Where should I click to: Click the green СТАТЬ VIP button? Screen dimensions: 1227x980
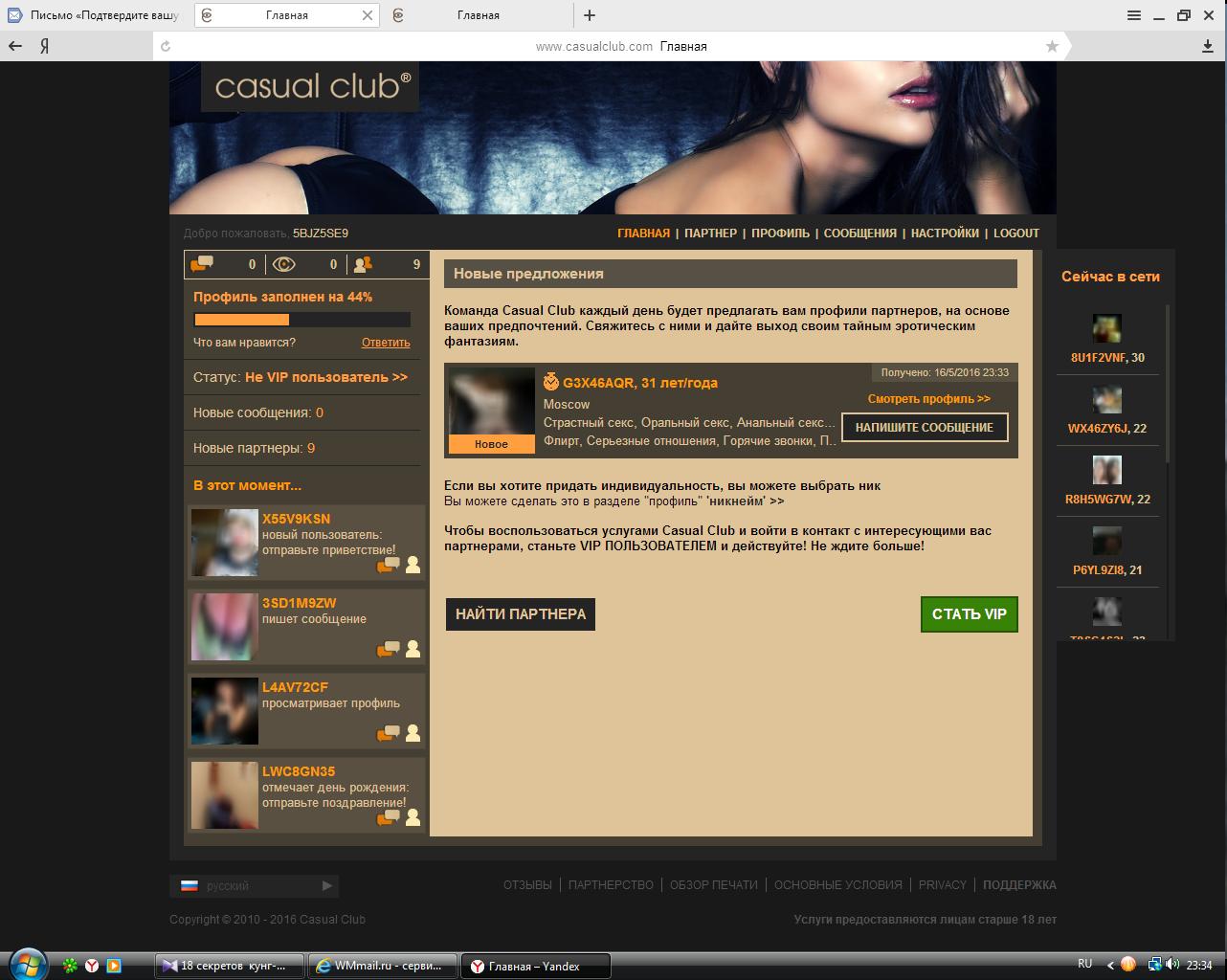click(970, 614)
